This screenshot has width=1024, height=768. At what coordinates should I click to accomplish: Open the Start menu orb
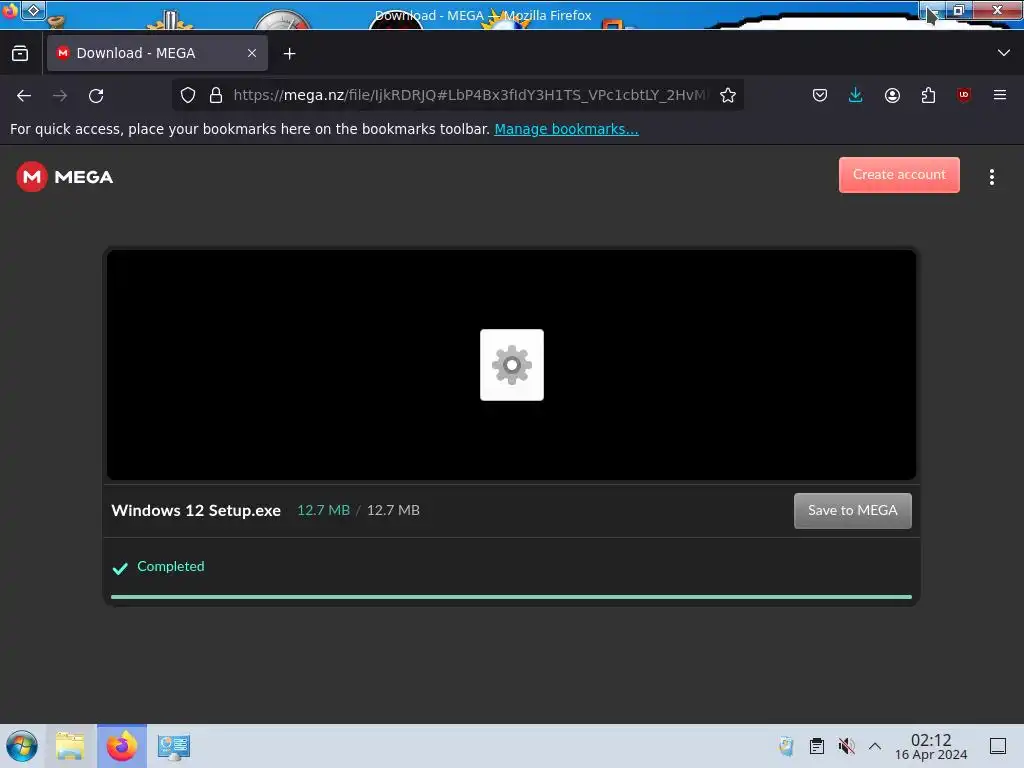point(22,746)
